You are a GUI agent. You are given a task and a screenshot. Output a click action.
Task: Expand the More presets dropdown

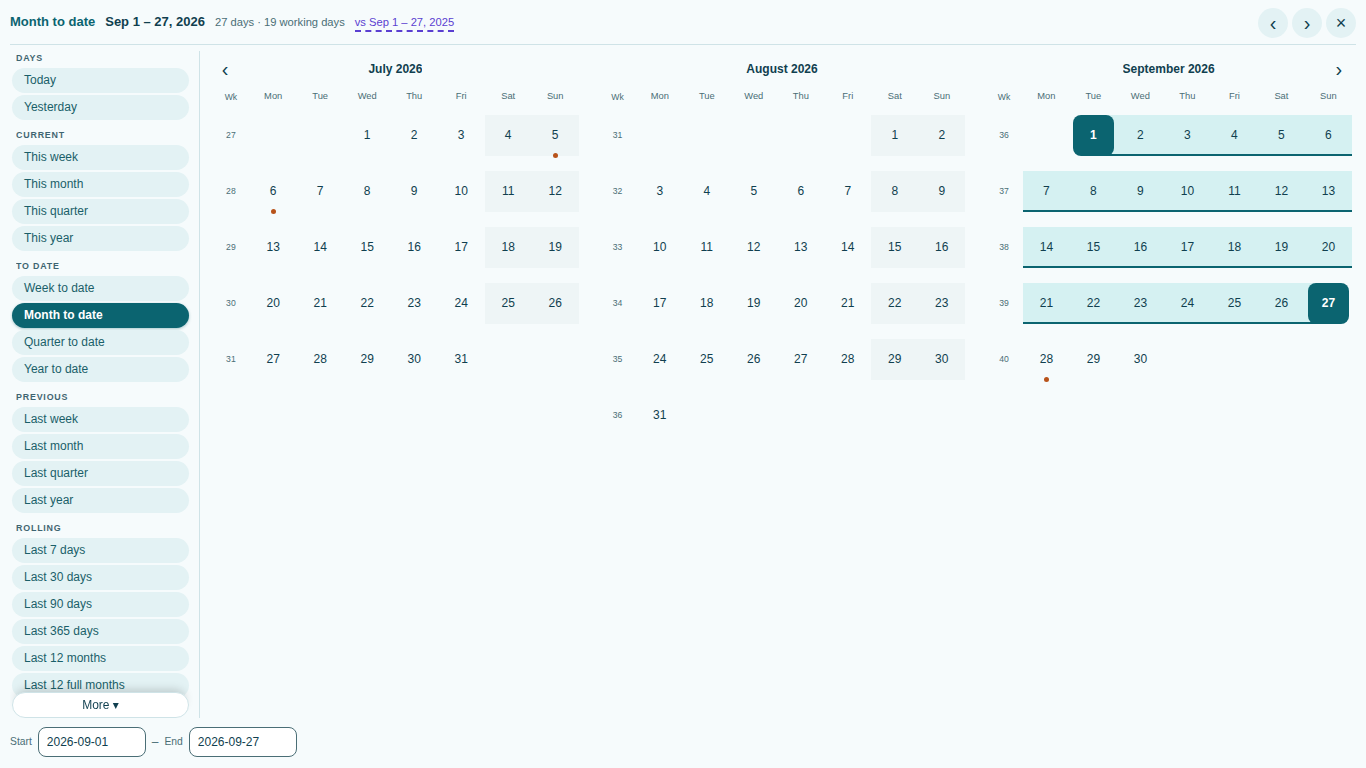100,705
